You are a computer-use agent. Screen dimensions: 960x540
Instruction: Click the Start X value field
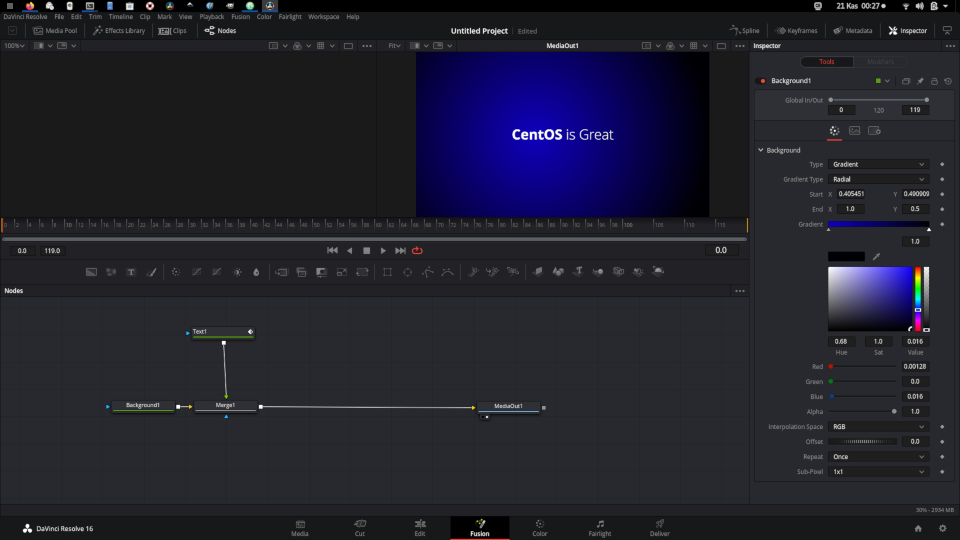851,194
